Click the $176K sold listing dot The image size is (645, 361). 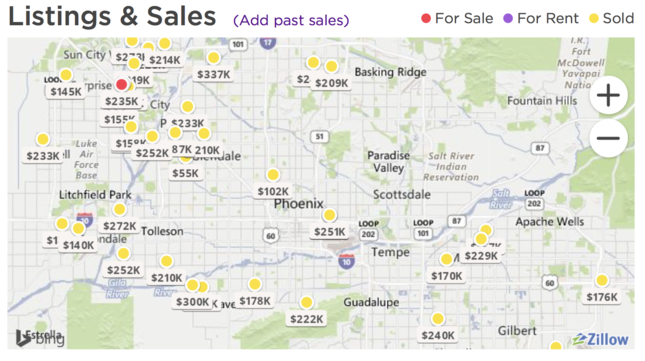click(x=602, y=280)
